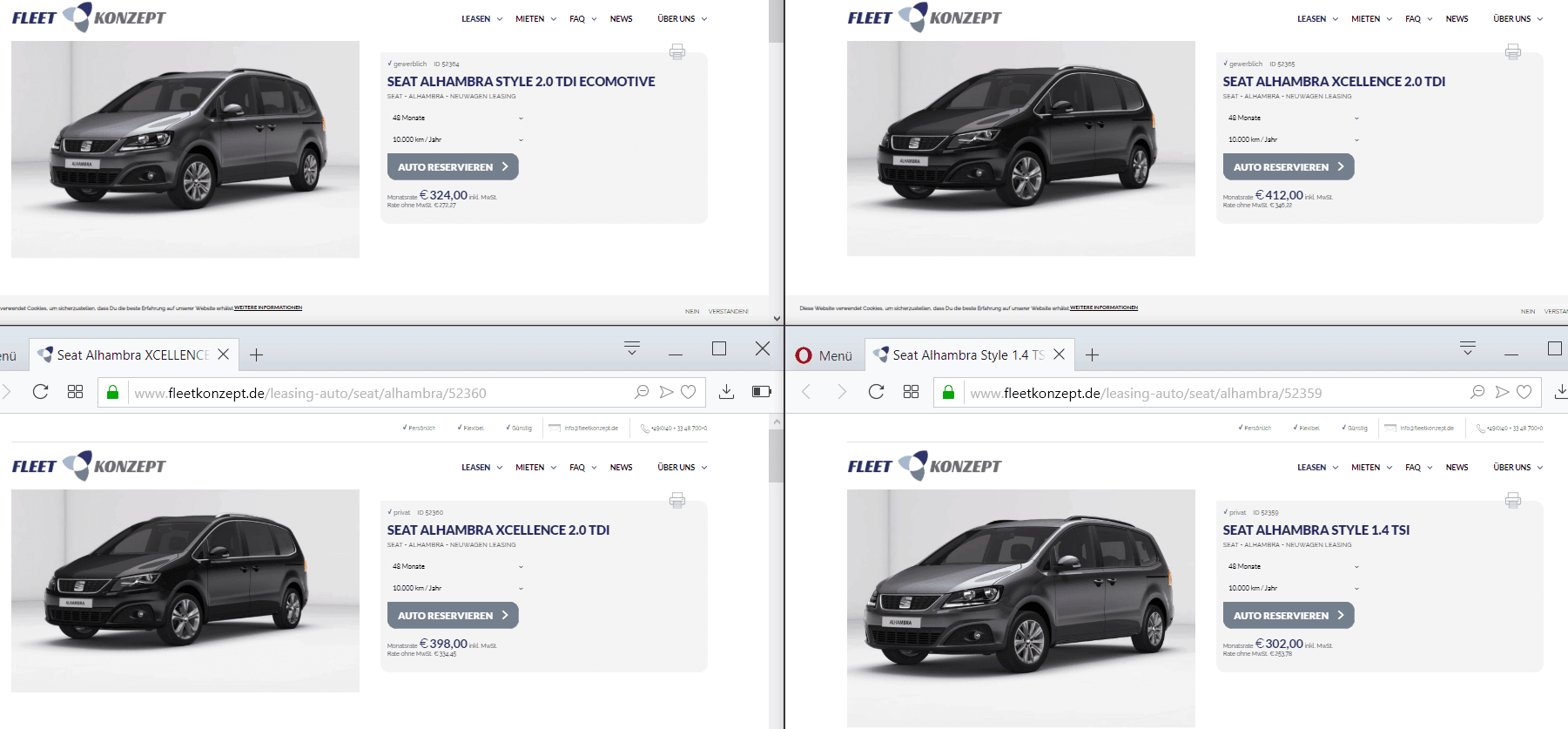Click AUTO RESERVIEREN on €398,00 offer
The height and width of the screenshot is (729, 1568).
point(453,615)
